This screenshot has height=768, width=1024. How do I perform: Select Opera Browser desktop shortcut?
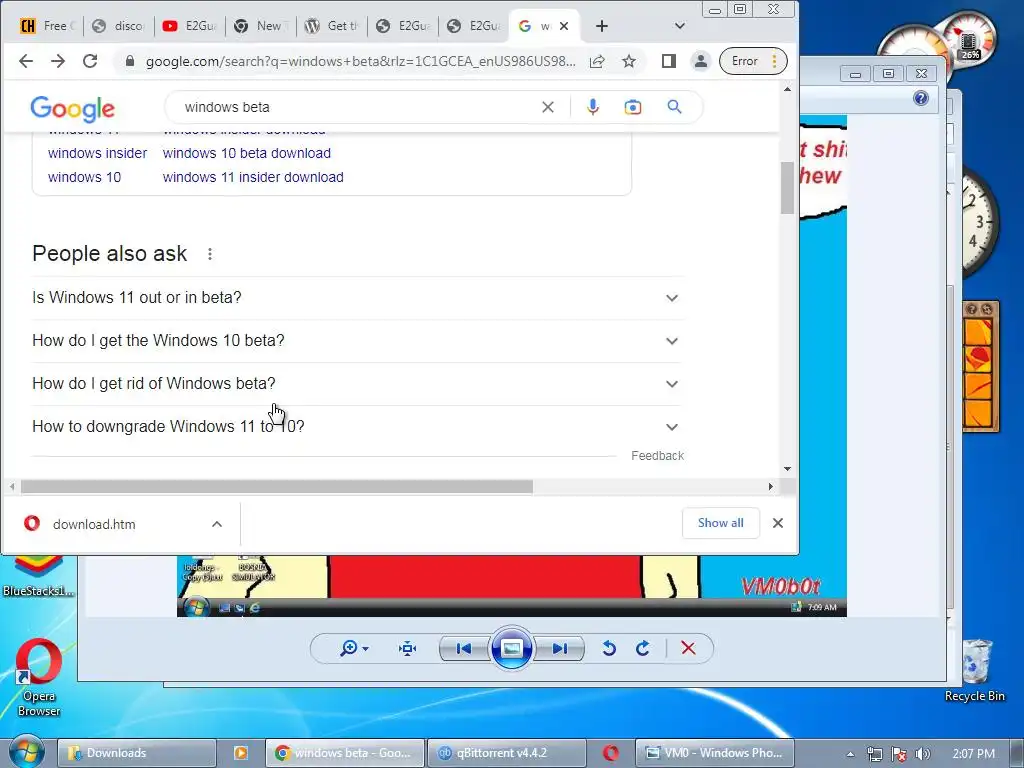(x=39, y=678)
